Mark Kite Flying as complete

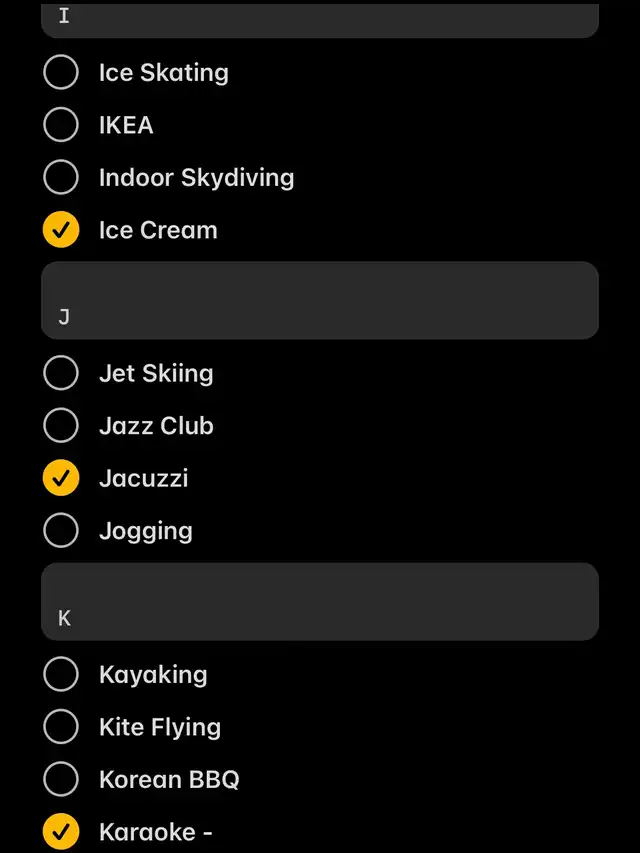pos(61,727)
